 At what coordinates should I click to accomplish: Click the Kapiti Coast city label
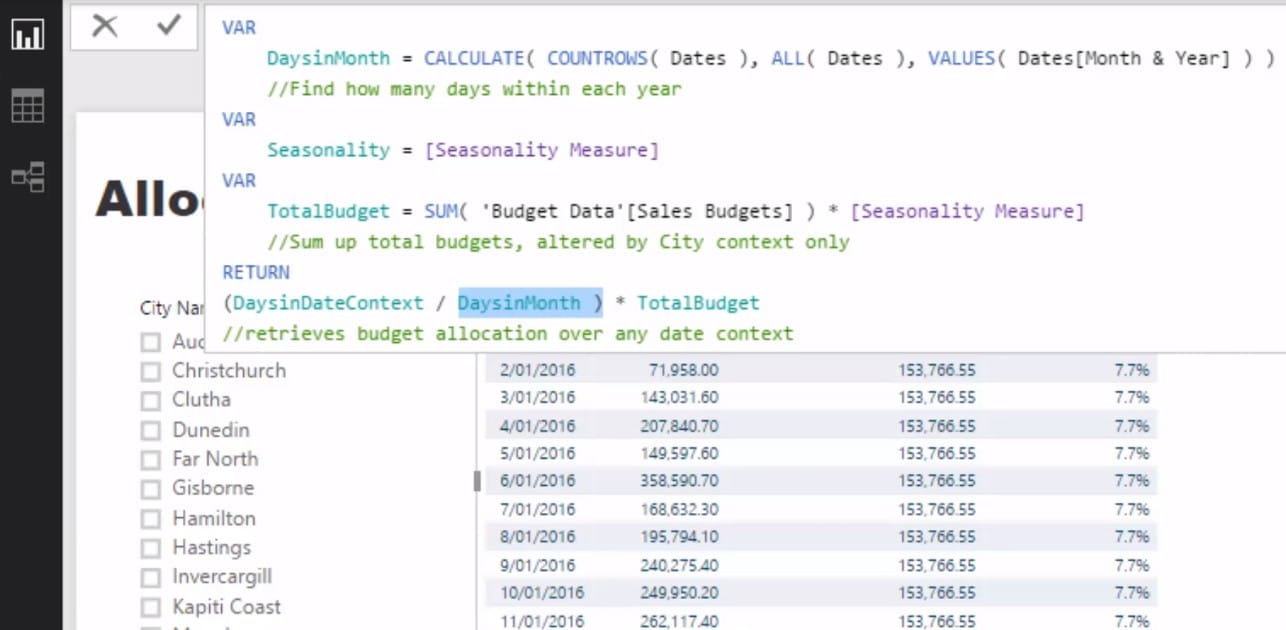[x=226, y=607]
